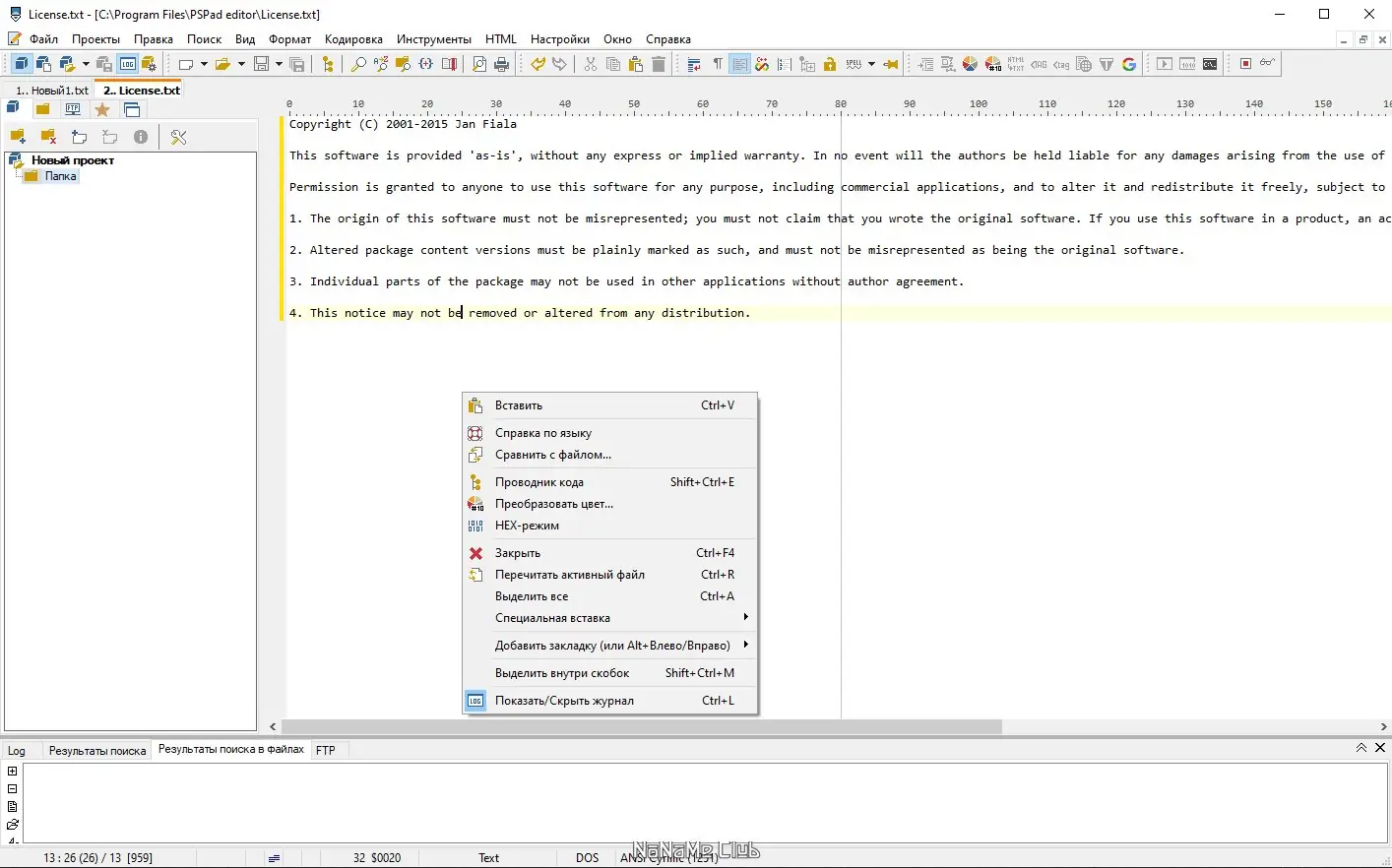Choose Выделить все from the context menu
Screen dimensions: 1392x868
point(610,596)
